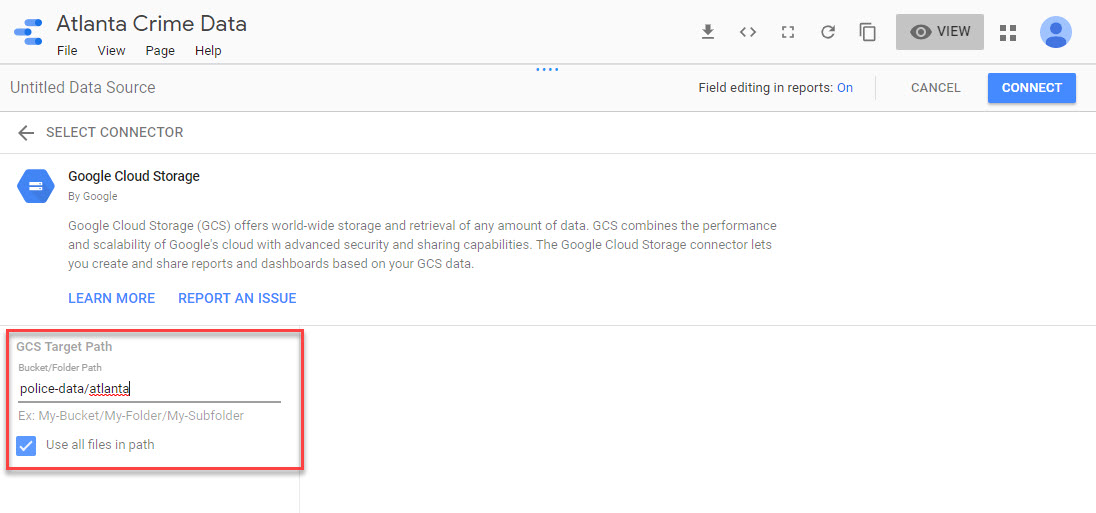The image size is (1096, 513).
Task: Switch to View mode
Action: tap(940, 32)
